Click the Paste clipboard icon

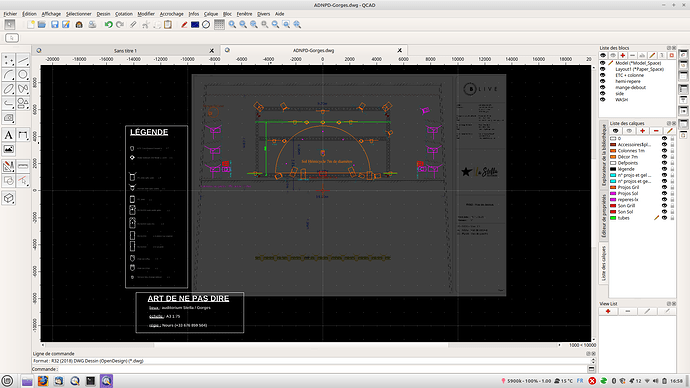coord(168,25)
